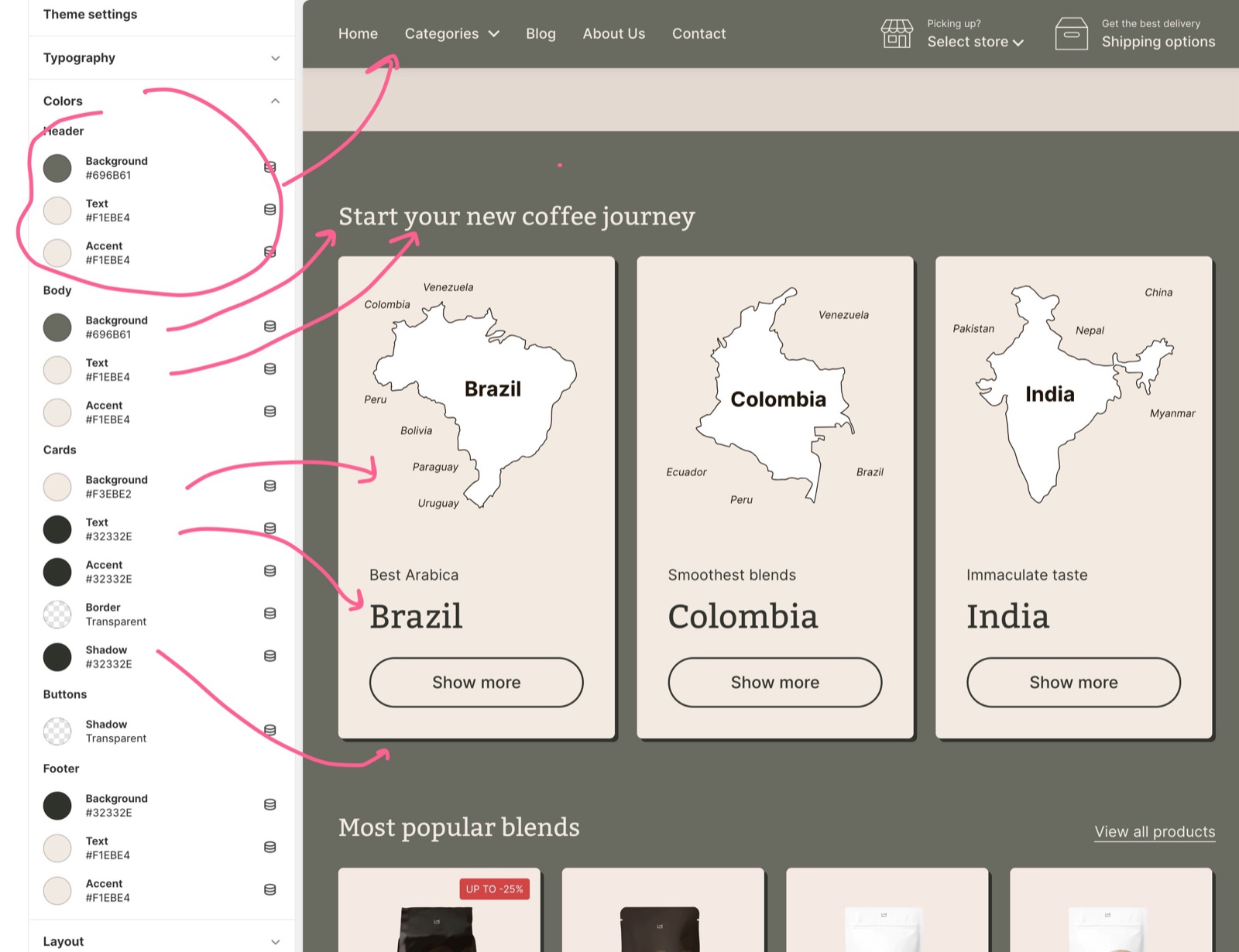Pick the Header Accent color swatch

57,253
